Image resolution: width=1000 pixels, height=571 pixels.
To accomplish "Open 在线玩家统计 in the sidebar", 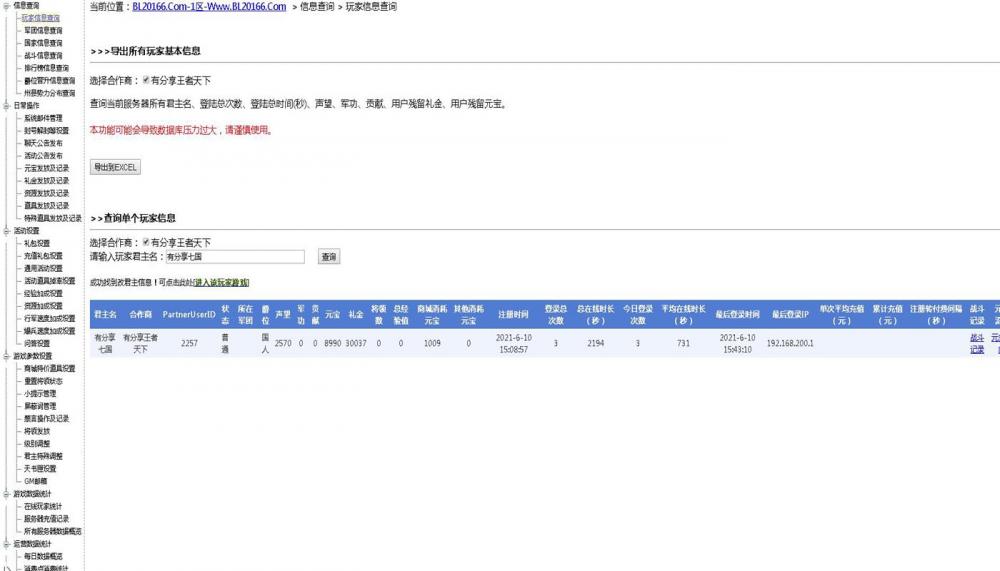I will [43, 507].
